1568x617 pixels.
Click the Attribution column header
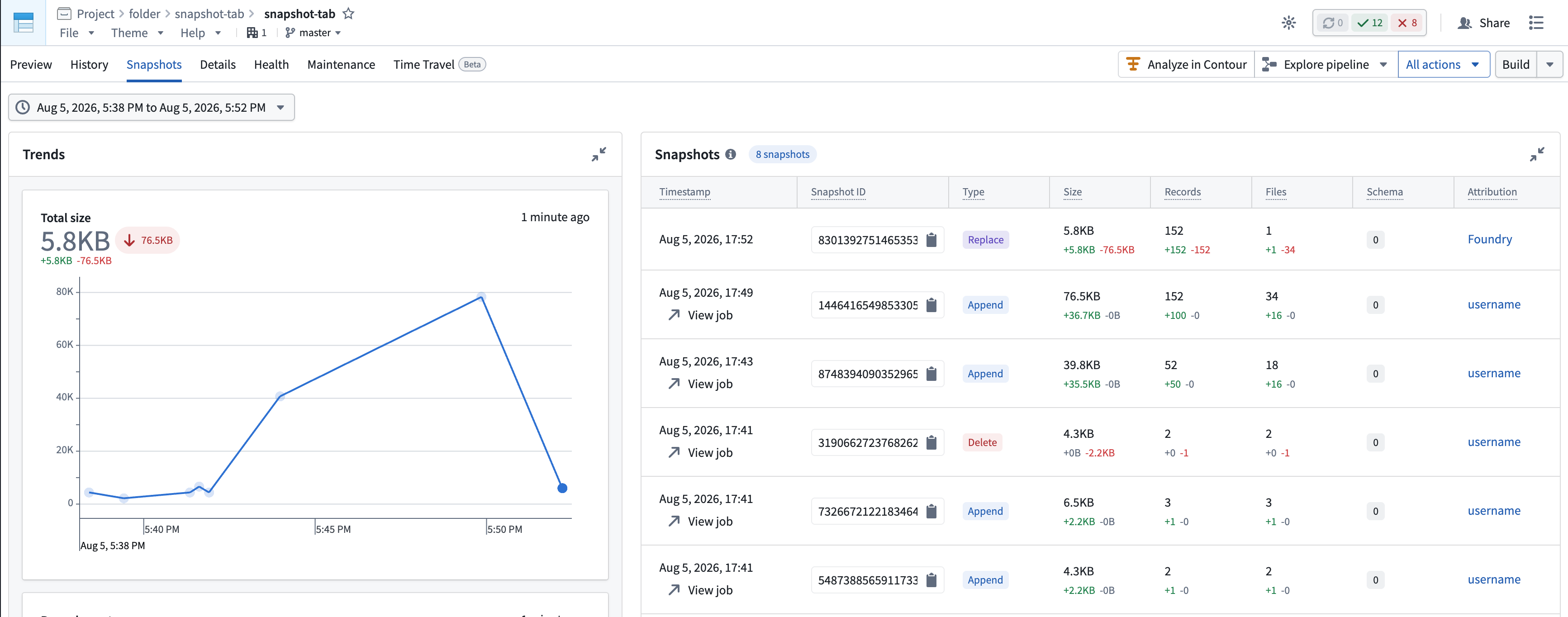pos(1492,192)
